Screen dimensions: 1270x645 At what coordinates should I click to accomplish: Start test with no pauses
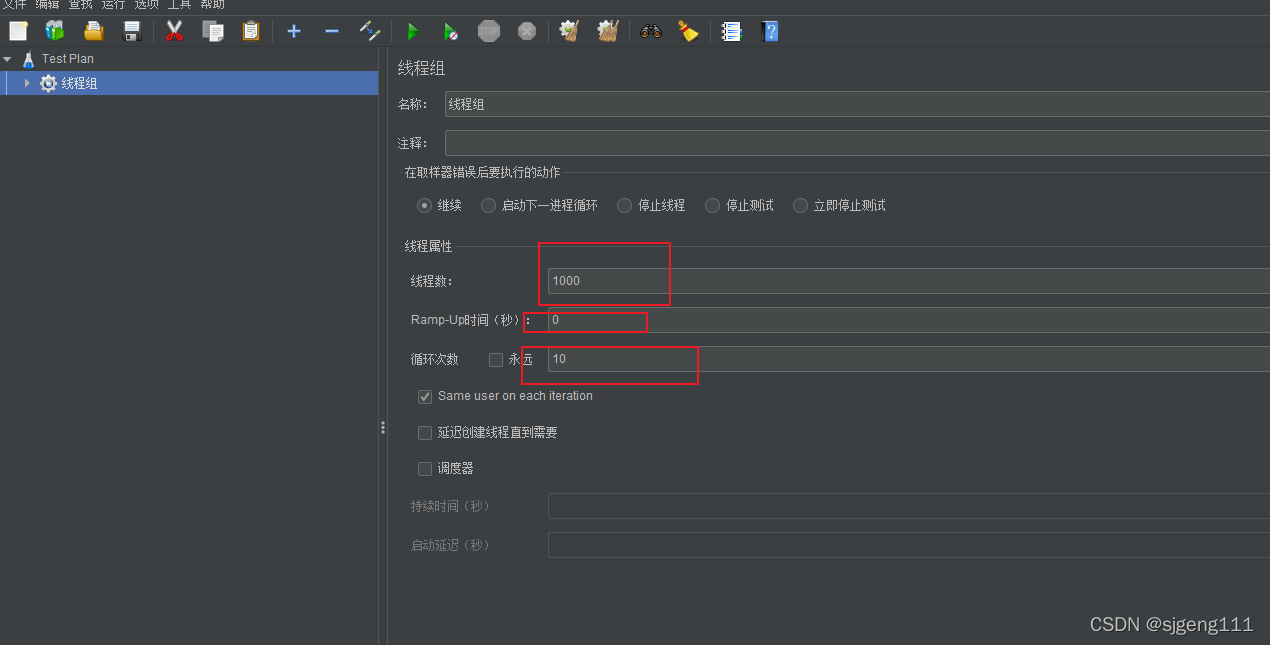pos(450,31)
